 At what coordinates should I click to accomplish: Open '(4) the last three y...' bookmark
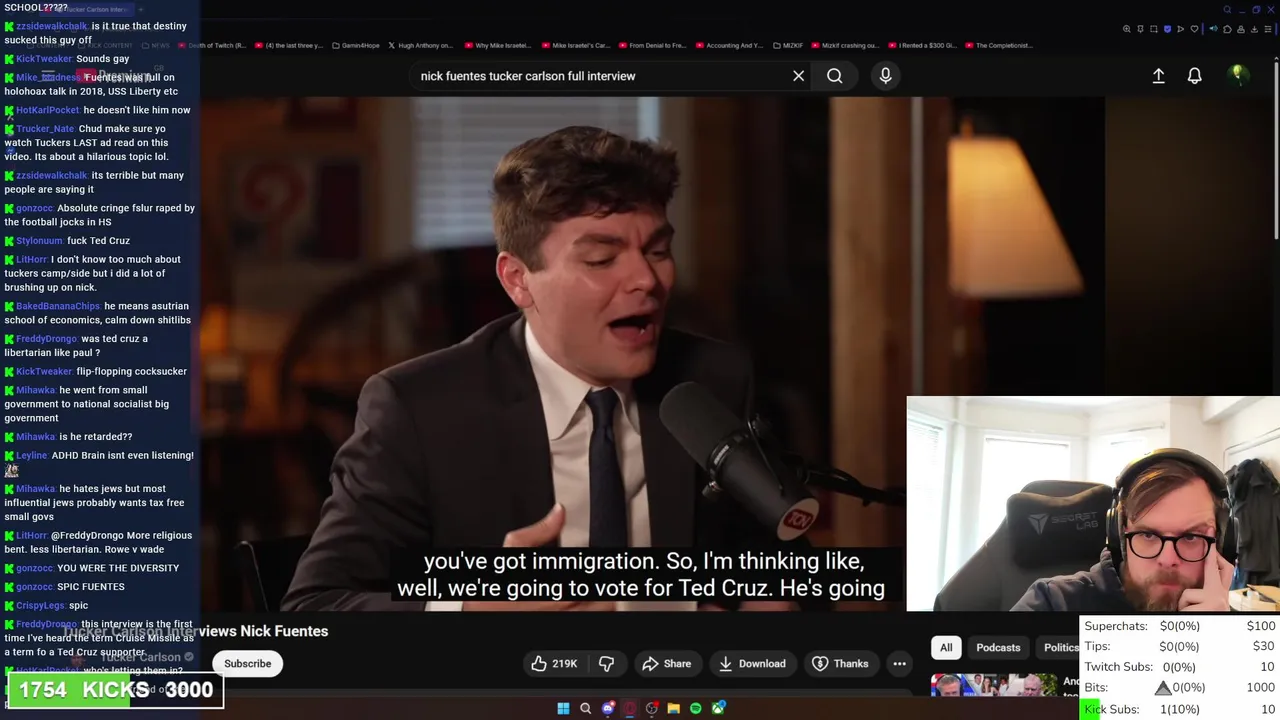coord(290,45)
